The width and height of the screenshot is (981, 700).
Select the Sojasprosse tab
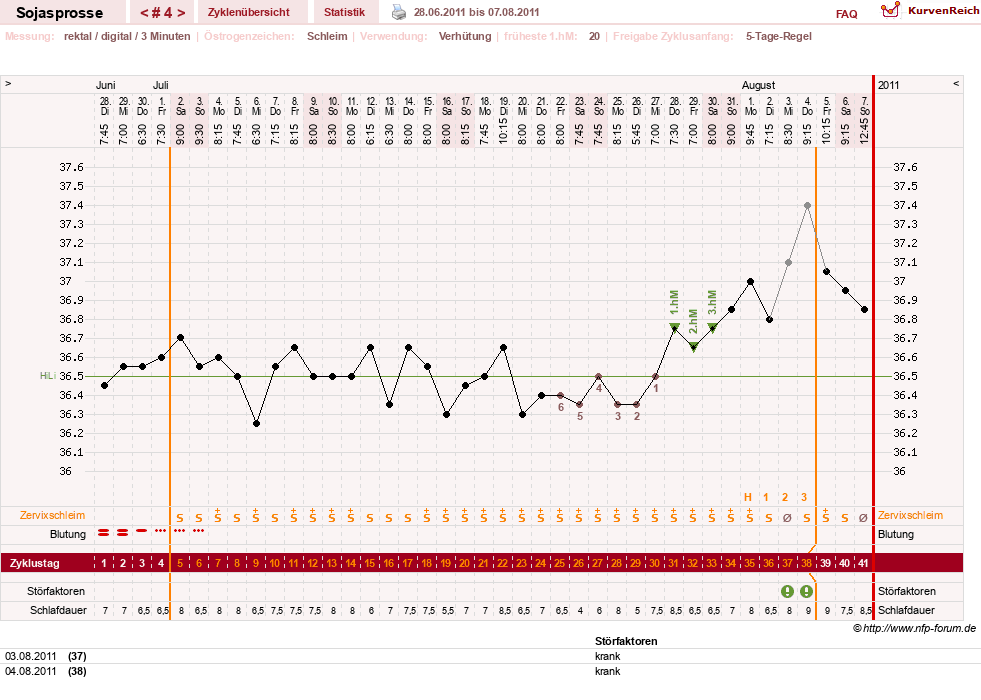[x=60, y=13]
